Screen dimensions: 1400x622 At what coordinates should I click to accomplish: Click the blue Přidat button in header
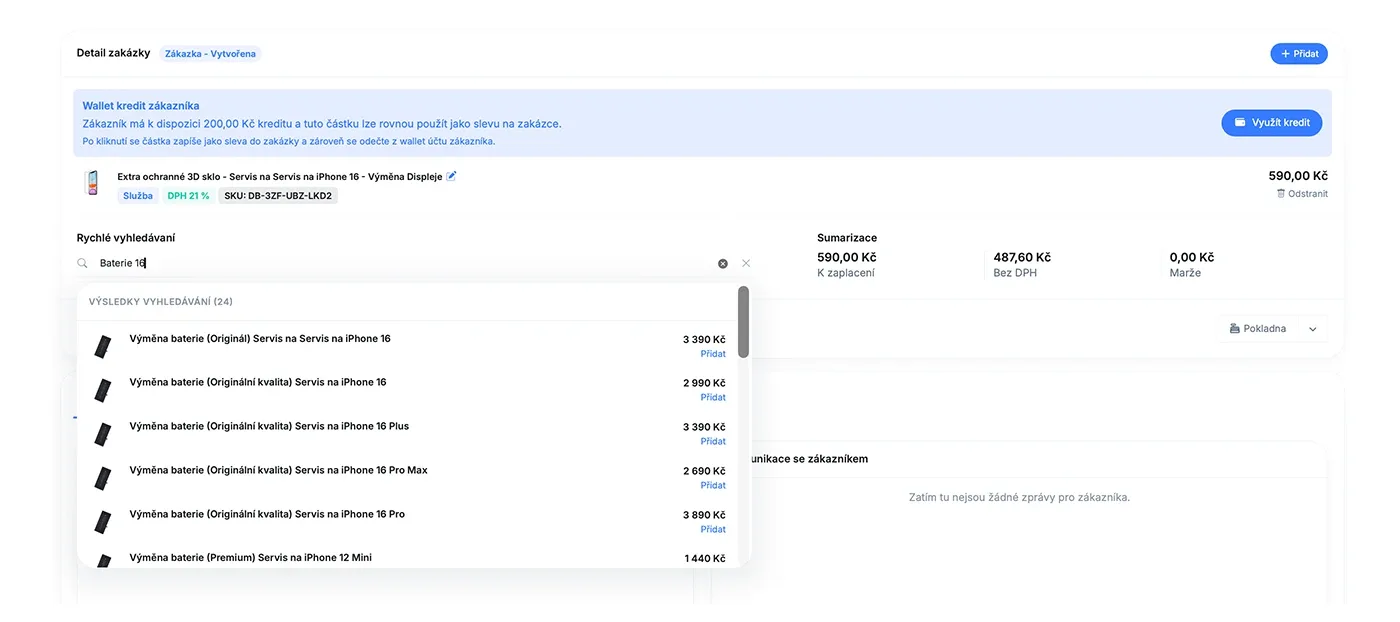1298,54
